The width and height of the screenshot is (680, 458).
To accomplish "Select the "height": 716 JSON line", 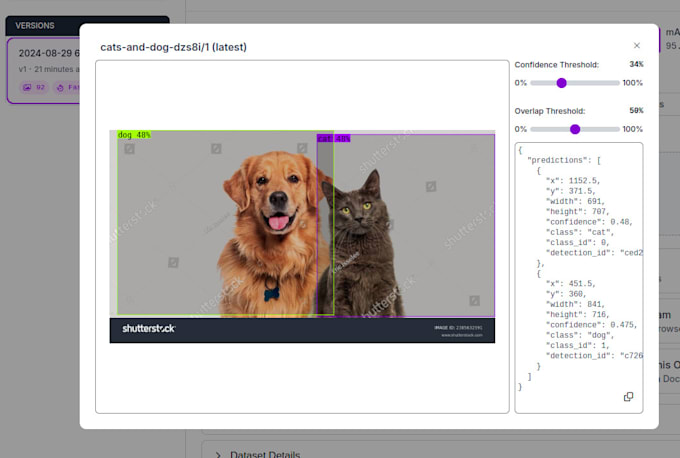I will 578,314.
